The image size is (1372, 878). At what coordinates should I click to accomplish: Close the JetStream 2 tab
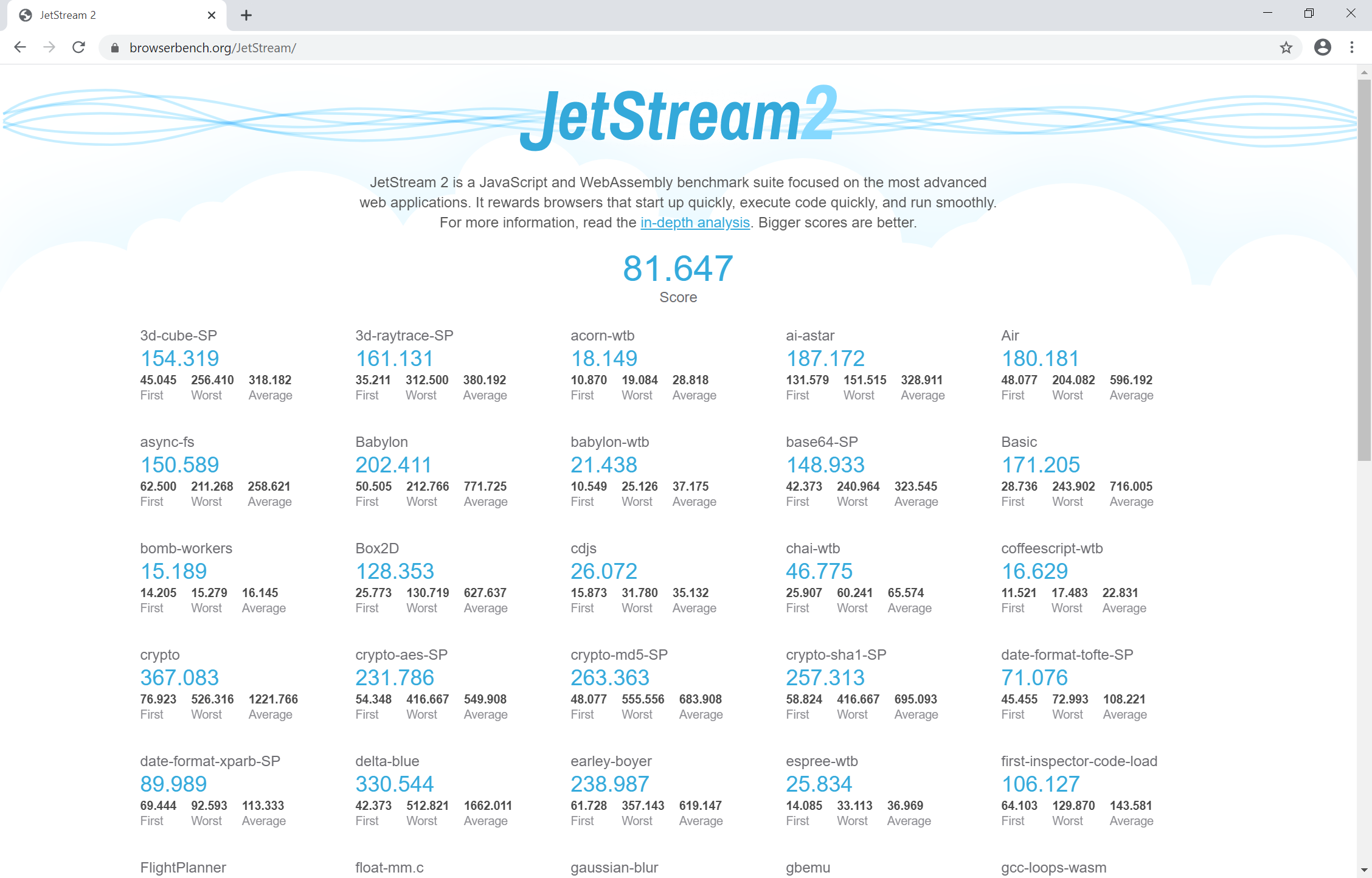pyautogui.click(x=211, y=15)
